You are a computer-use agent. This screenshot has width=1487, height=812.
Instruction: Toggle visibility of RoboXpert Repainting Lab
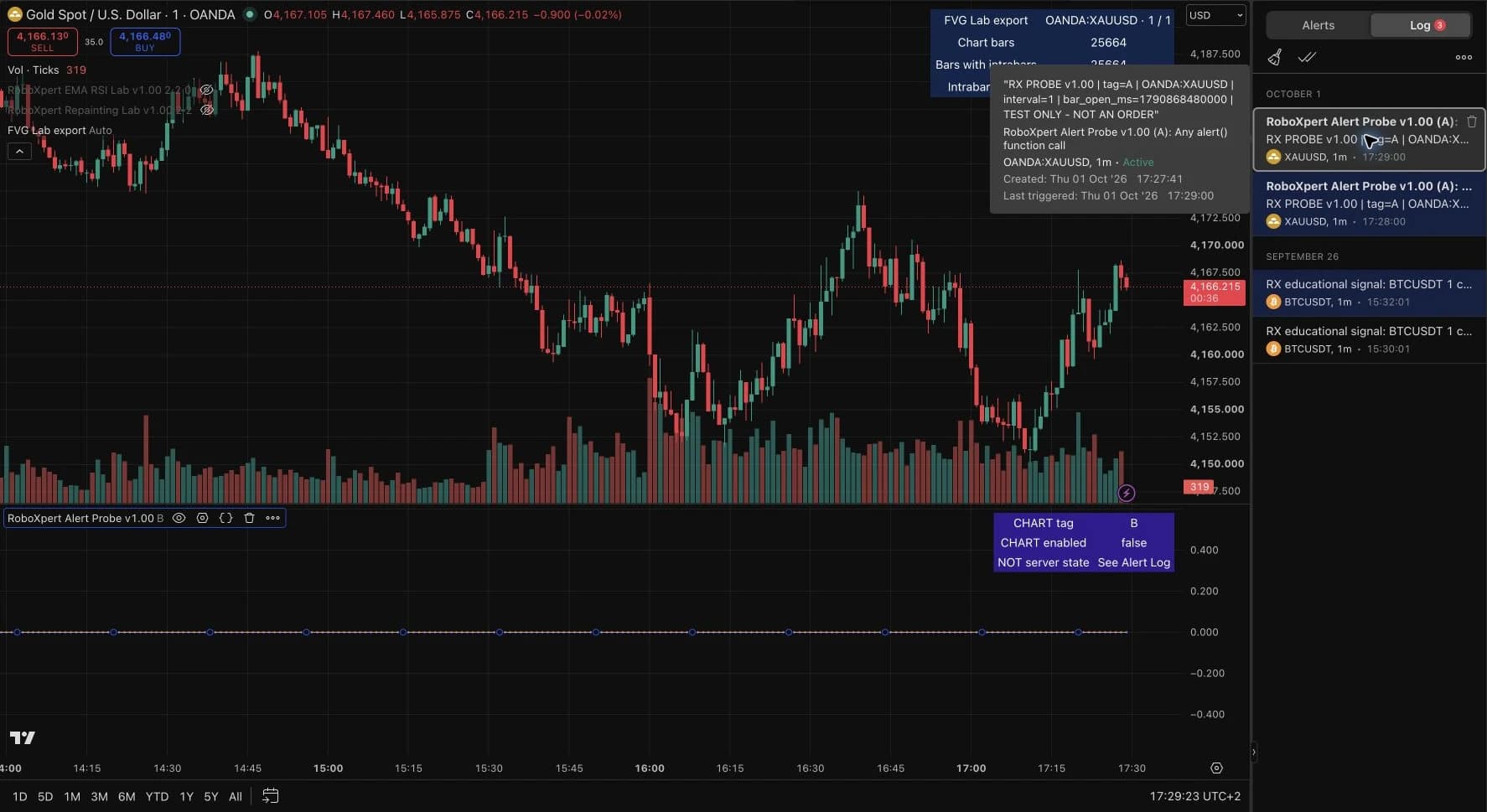point(207,110)
